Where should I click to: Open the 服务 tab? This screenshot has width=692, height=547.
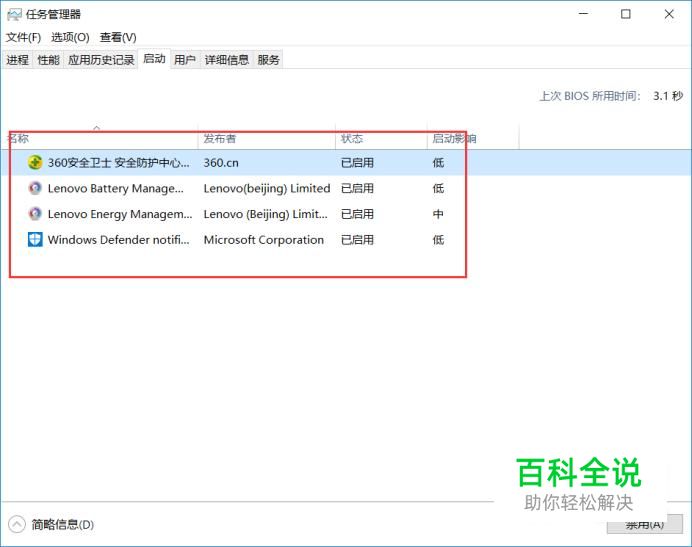(268, 60)
